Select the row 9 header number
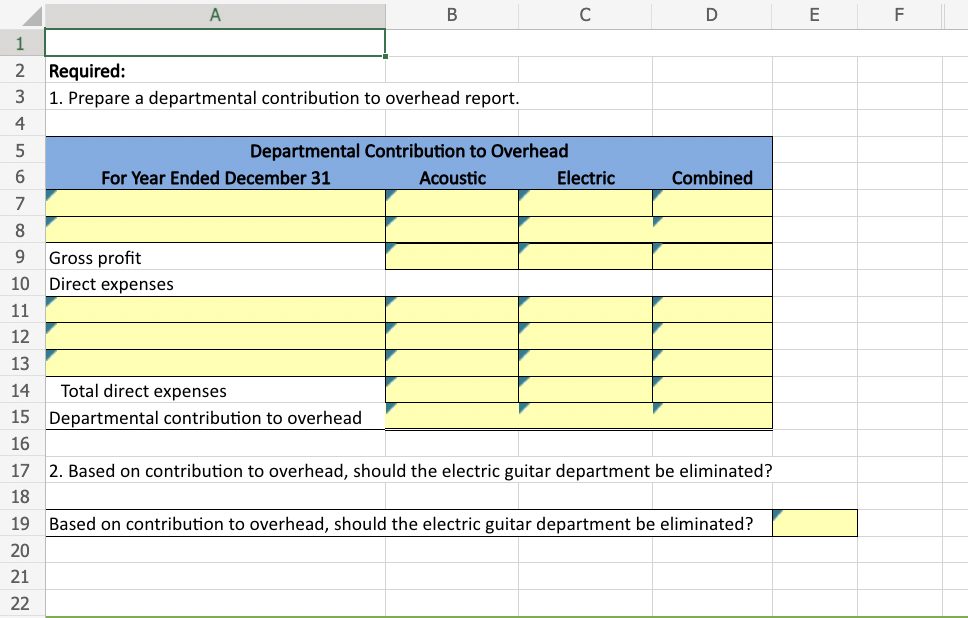The width and height of the screenshot is (968, 618). [x=21, y=258]
